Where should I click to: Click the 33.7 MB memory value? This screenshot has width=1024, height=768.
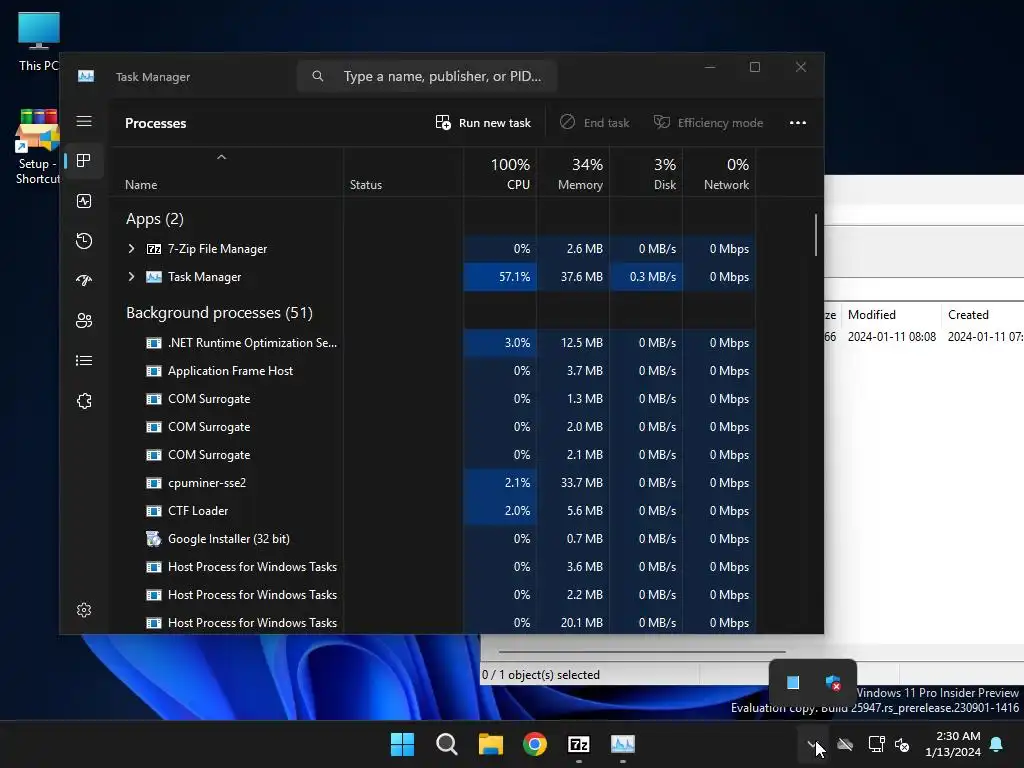(x=581, y=483)
